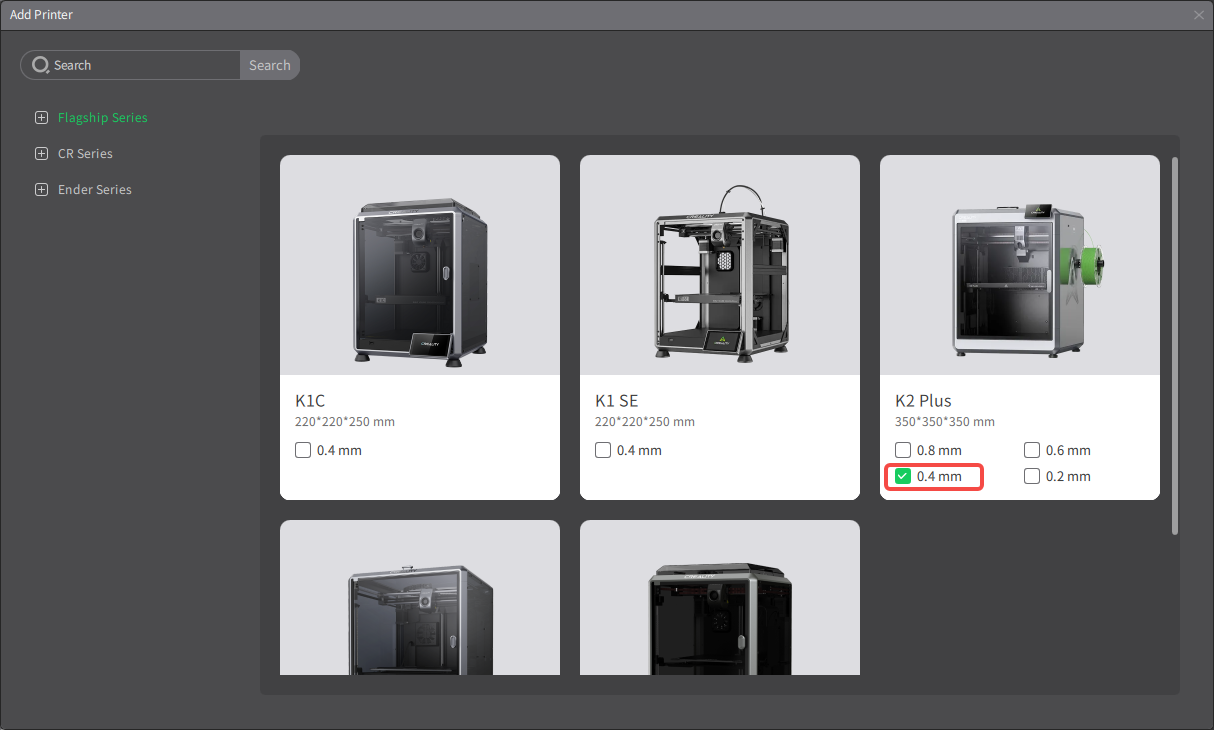The width and height of the screenshot is (1214, 730).
Task: Close the Add Printer dialog
Action: pyautogui.click(x=1198, y=15)
